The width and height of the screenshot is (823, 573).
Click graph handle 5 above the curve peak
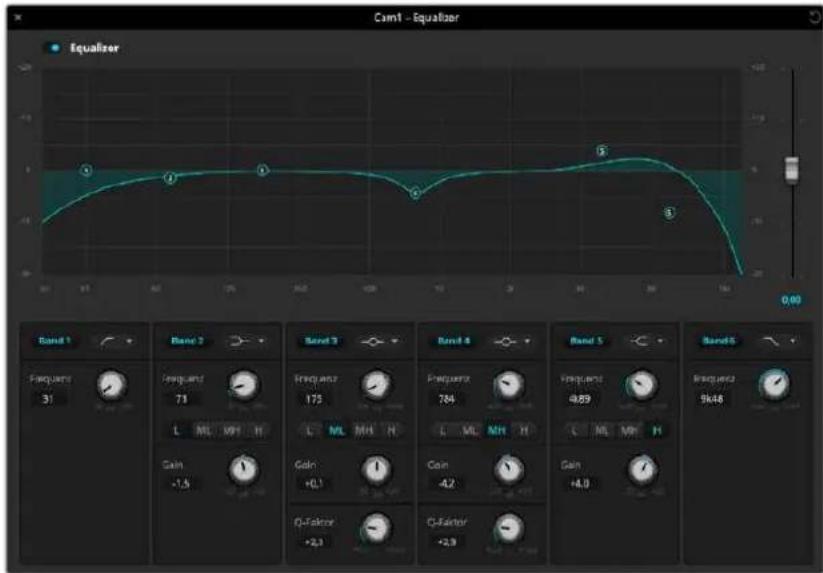[602, 151]
